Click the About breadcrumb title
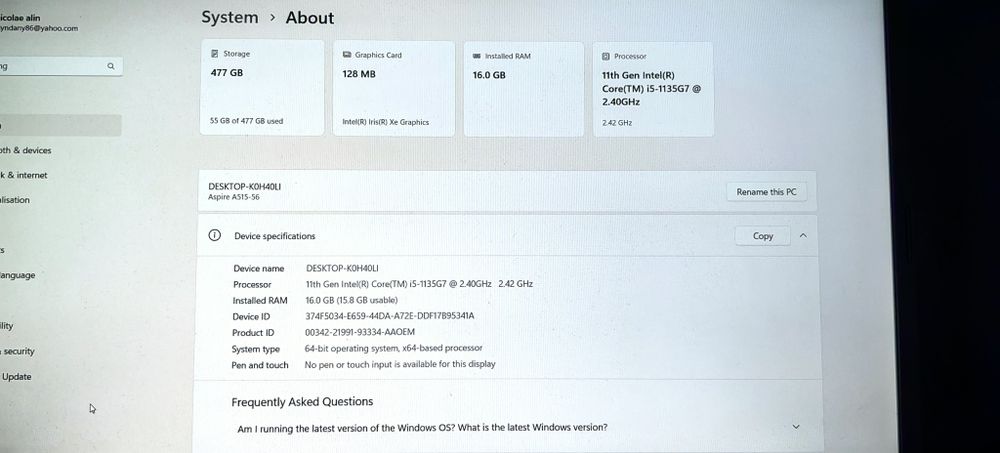This screenshot has width=1000, height=453. click(x=310, y=18)
